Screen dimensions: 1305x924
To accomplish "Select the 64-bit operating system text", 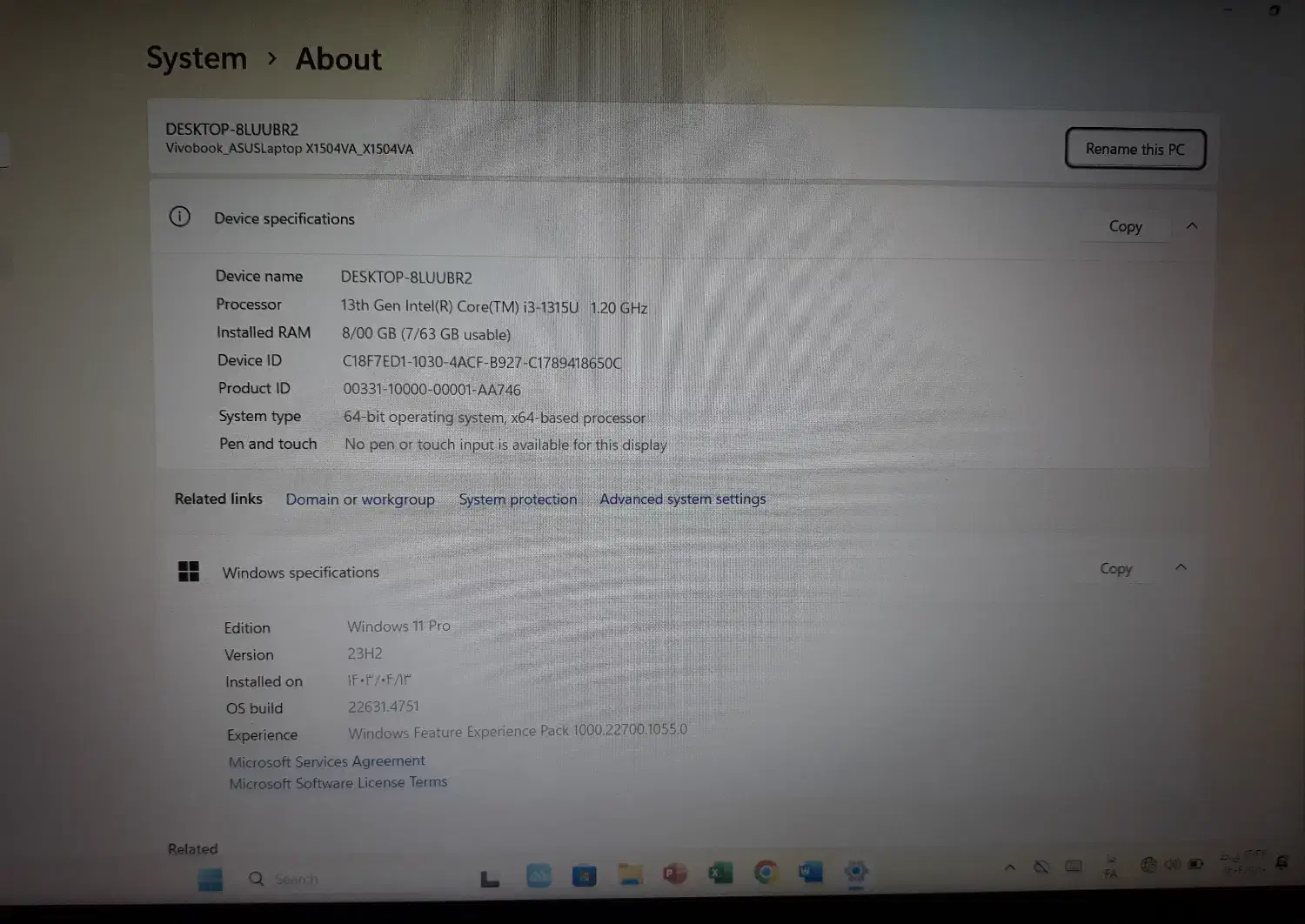I will click(x=494, y=417).
